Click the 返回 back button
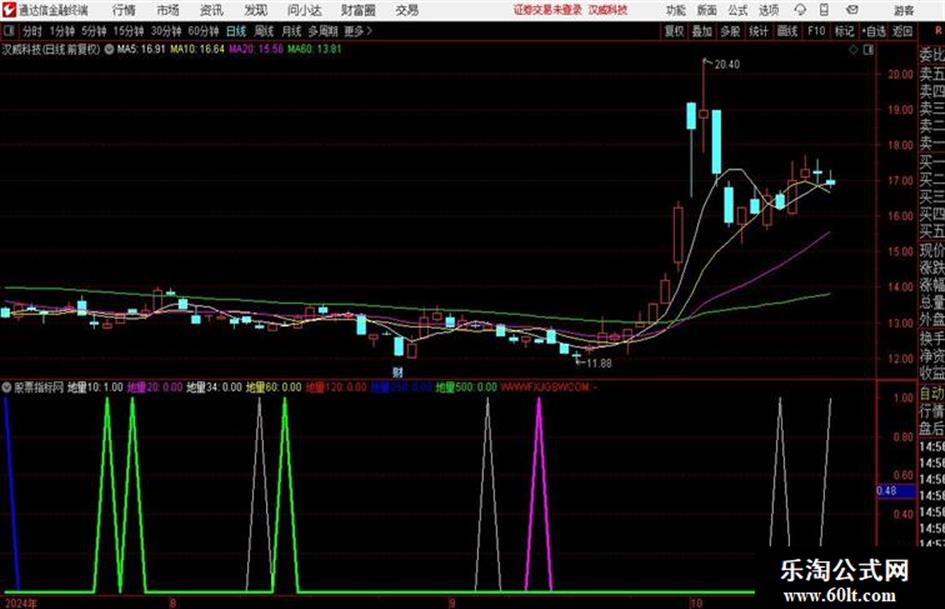The image size is (945, 609). click(903, 31)
